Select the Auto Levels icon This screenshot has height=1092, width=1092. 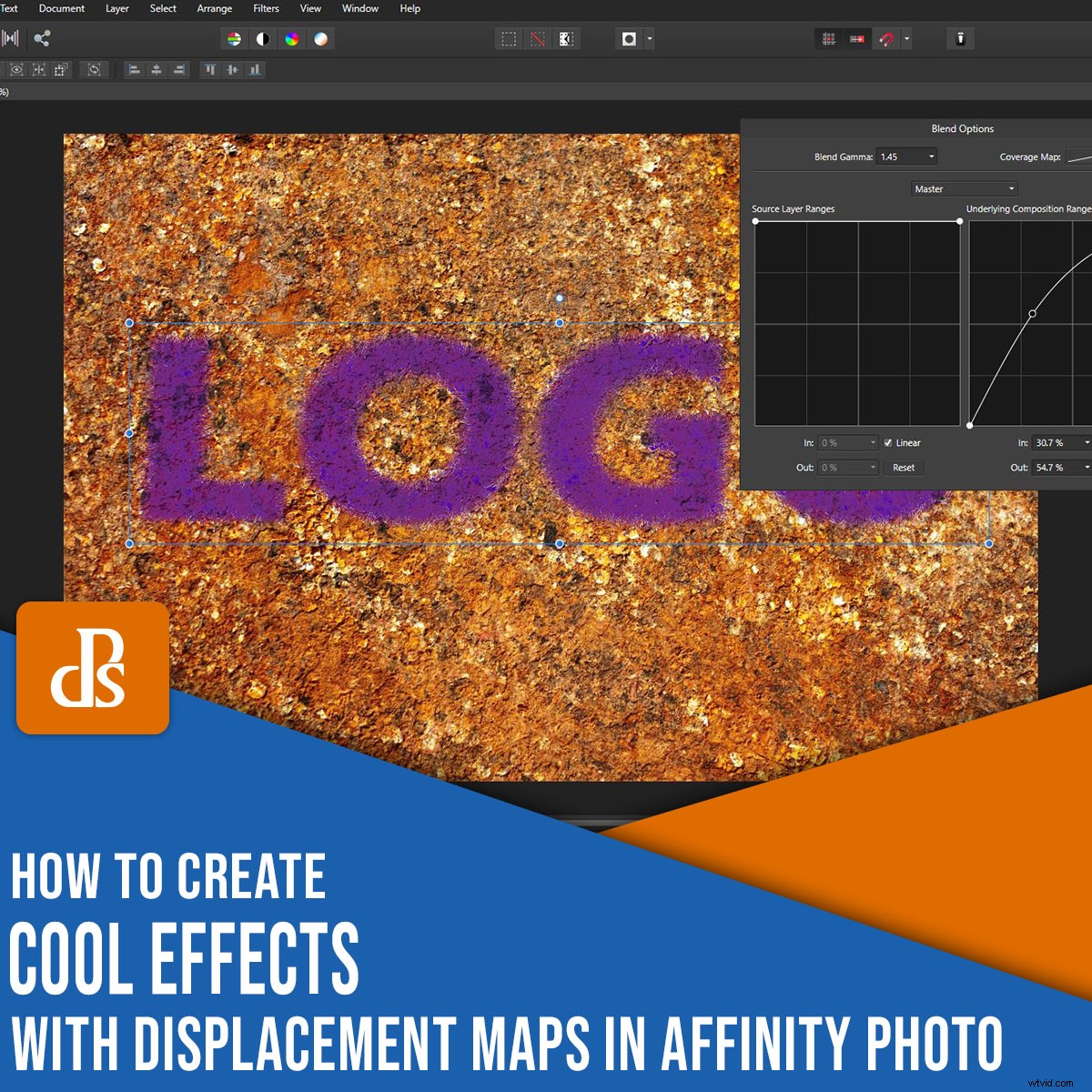click(x=235, y=38)
